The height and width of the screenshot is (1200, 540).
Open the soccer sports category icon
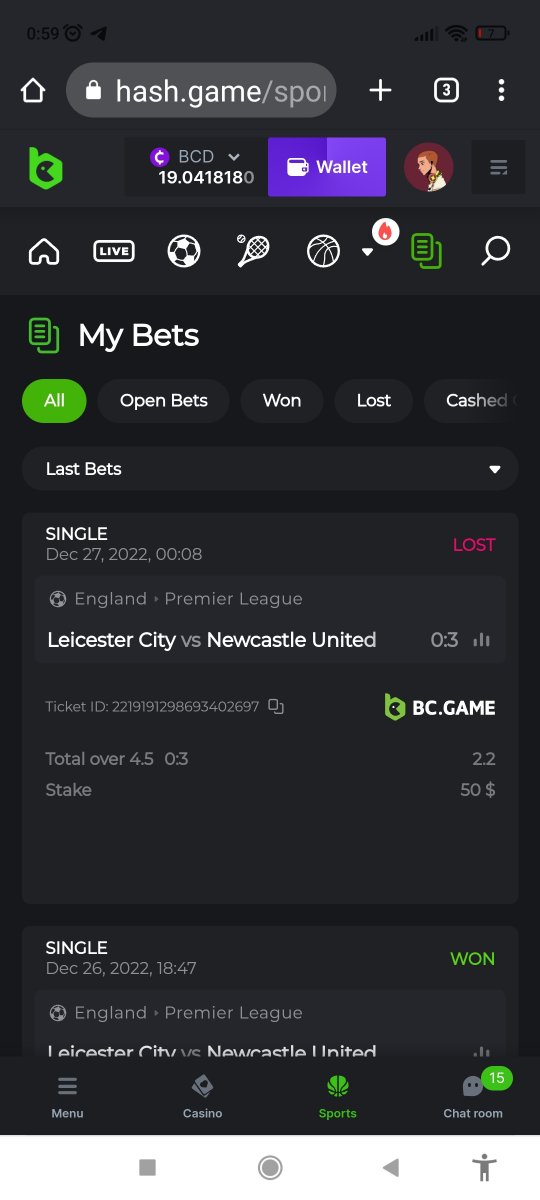coord(184,251)
